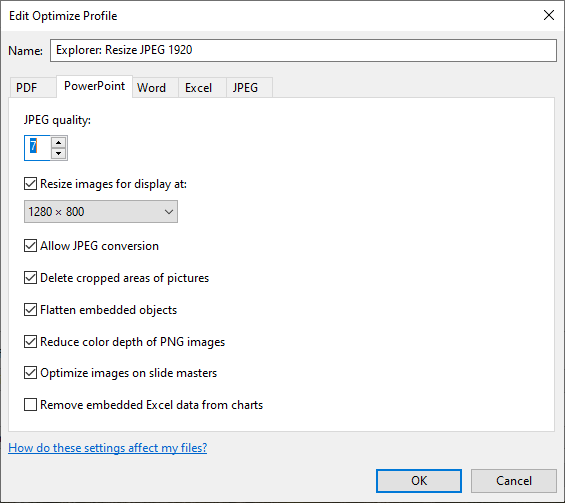Decrease JPEG quality with down arrow
Viewport: 565px width, 503px height.
tap(58, 153)
